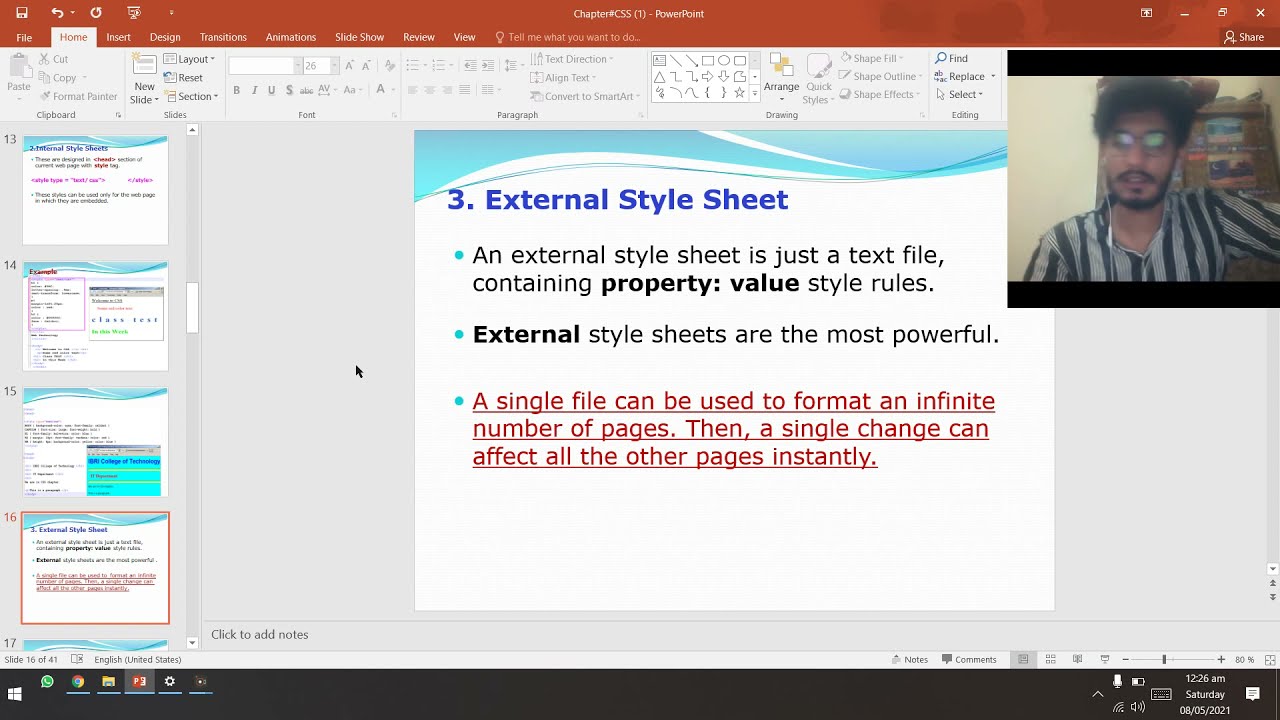This screenshot has width=1280, height=720.
Task: Toggle Underline formatting
Action: click(271, 90)
